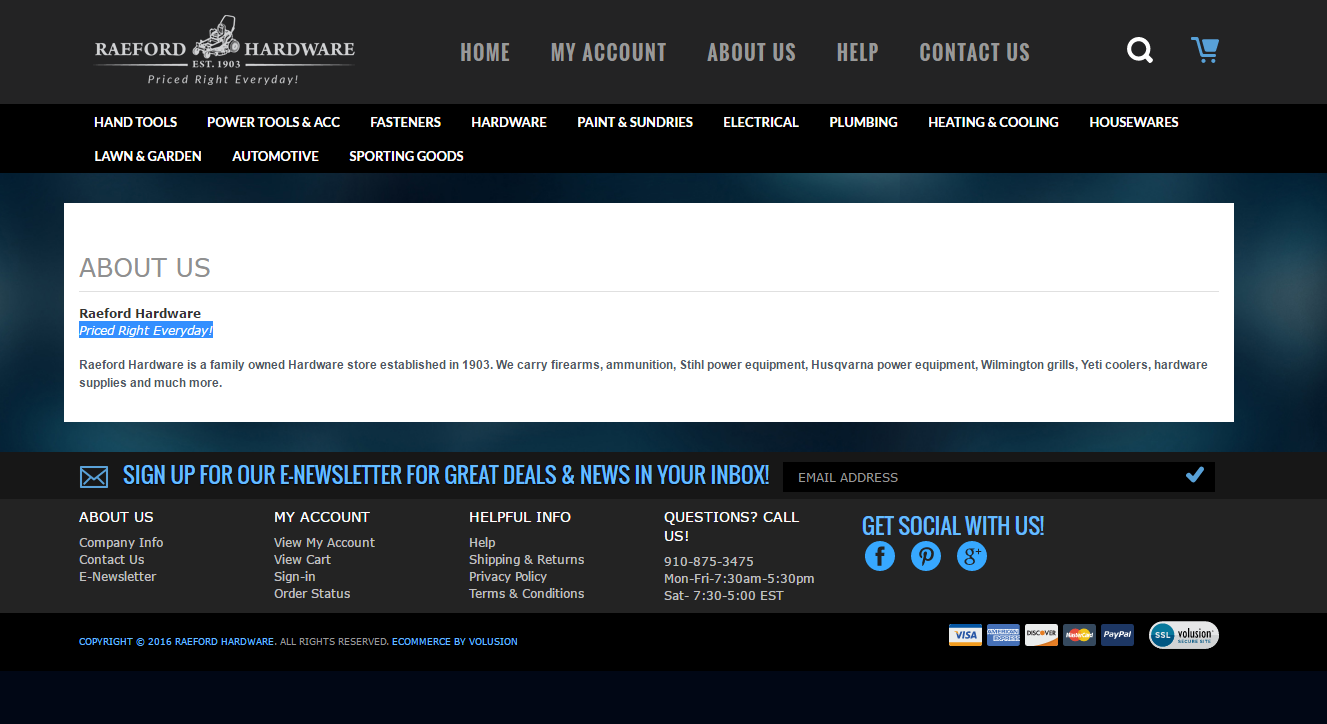
Task: Open the Sign-in footer link
Action: [x=295, y=577]
